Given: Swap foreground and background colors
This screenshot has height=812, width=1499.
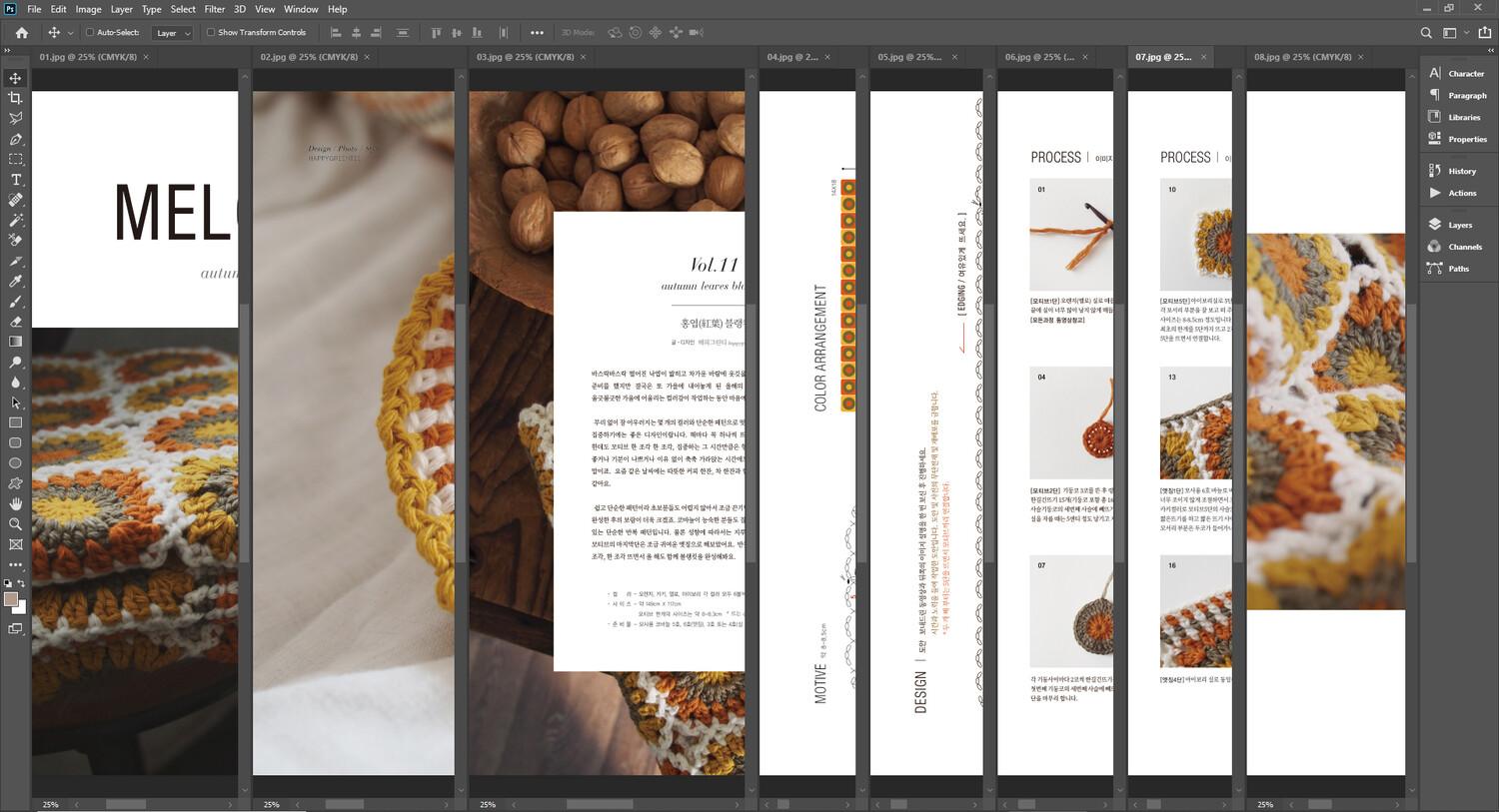Looking at the screenshot, I should coord(21,583).
